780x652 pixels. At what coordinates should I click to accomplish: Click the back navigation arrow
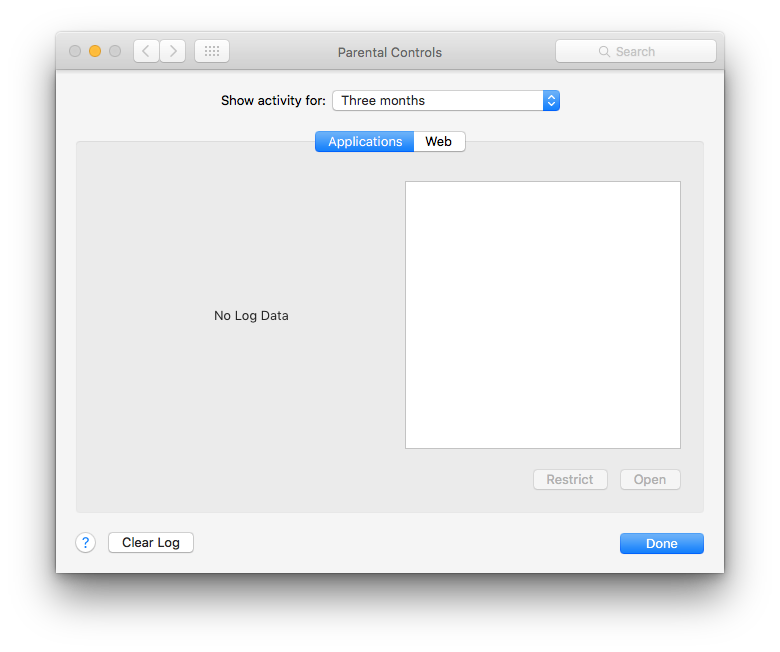[x=146, y=51]
